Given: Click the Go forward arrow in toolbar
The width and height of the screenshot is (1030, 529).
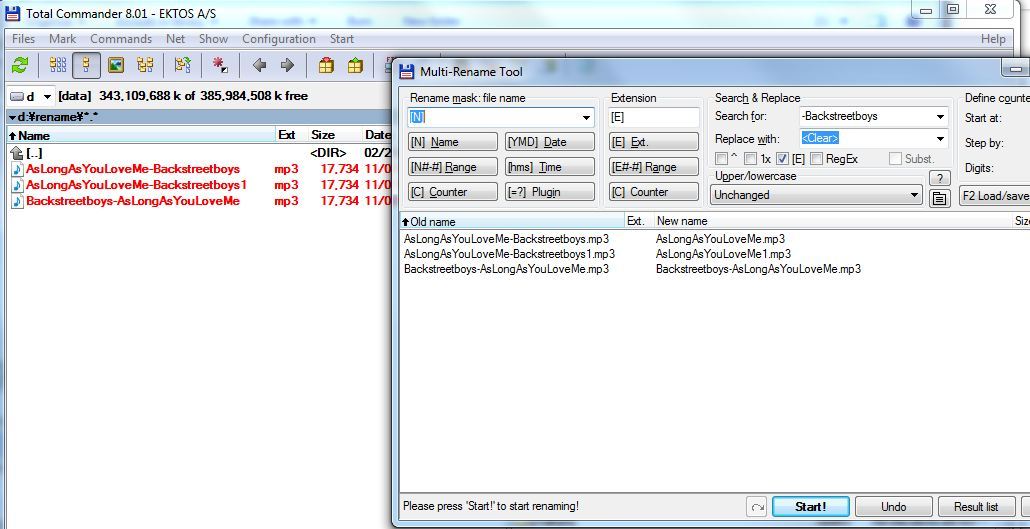Looking at the screenshot, I should pos(287,65).
